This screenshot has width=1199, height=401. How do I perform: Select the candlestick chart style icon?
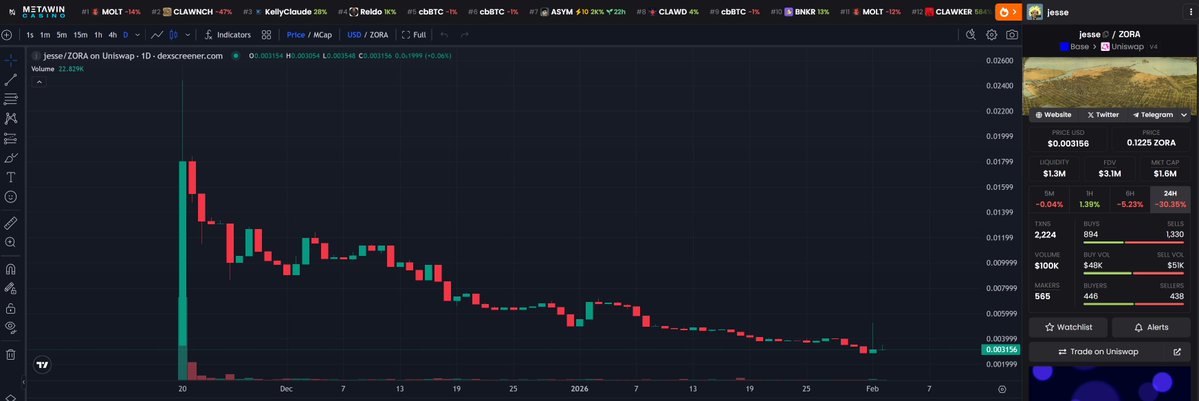(x=174, y=35)
